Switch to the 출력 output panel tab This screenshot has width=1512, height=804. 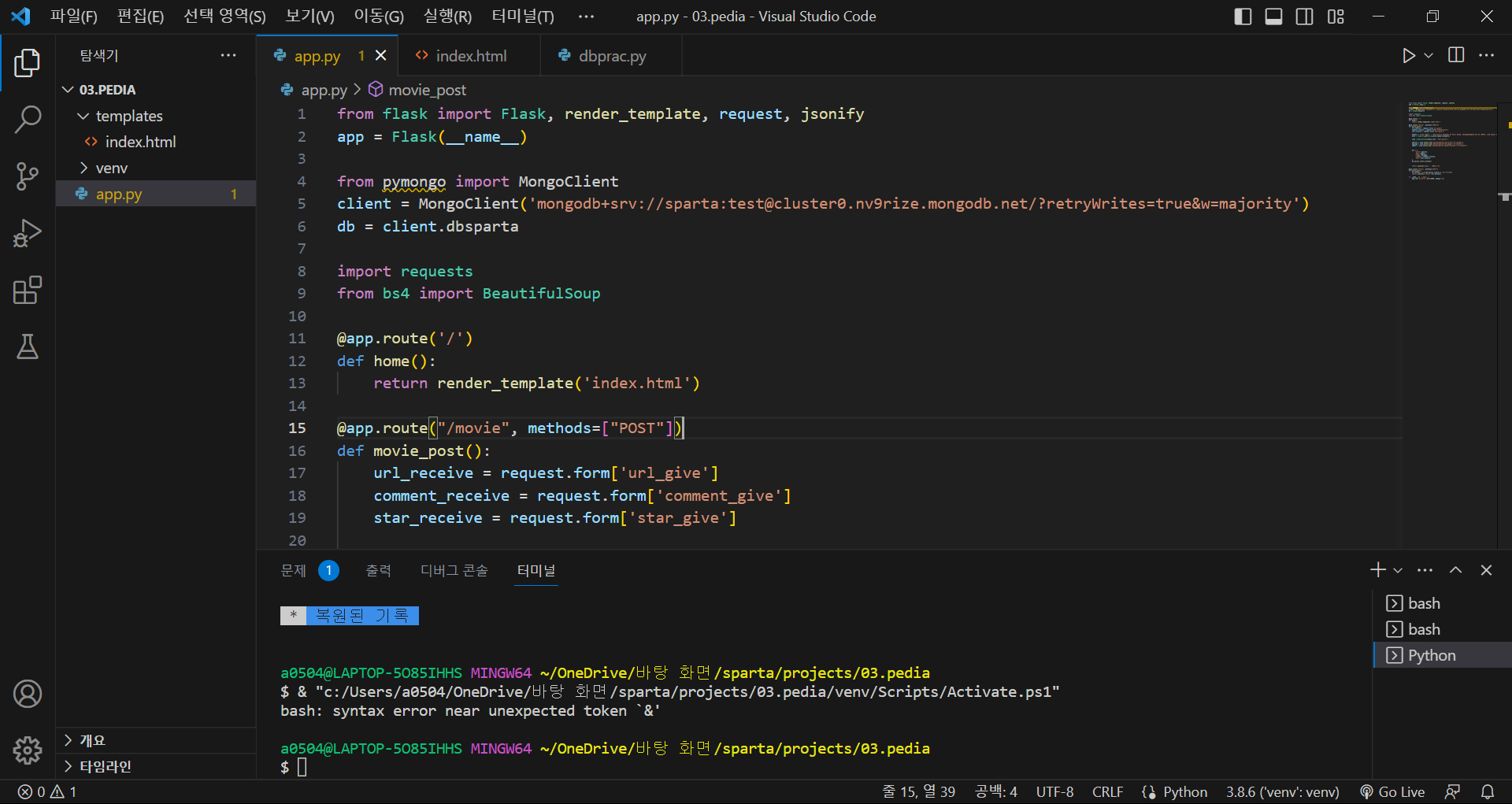coord(378,570)
